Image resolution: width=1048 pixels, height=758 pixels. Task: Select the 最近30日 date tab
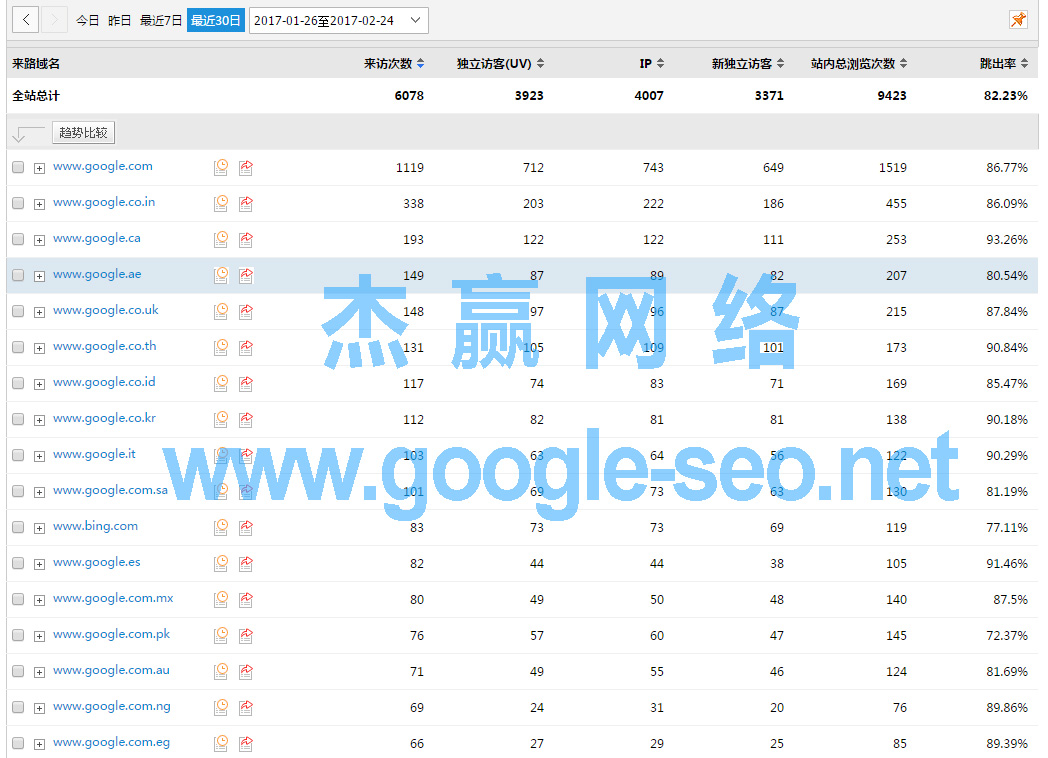tap(216, 21)
